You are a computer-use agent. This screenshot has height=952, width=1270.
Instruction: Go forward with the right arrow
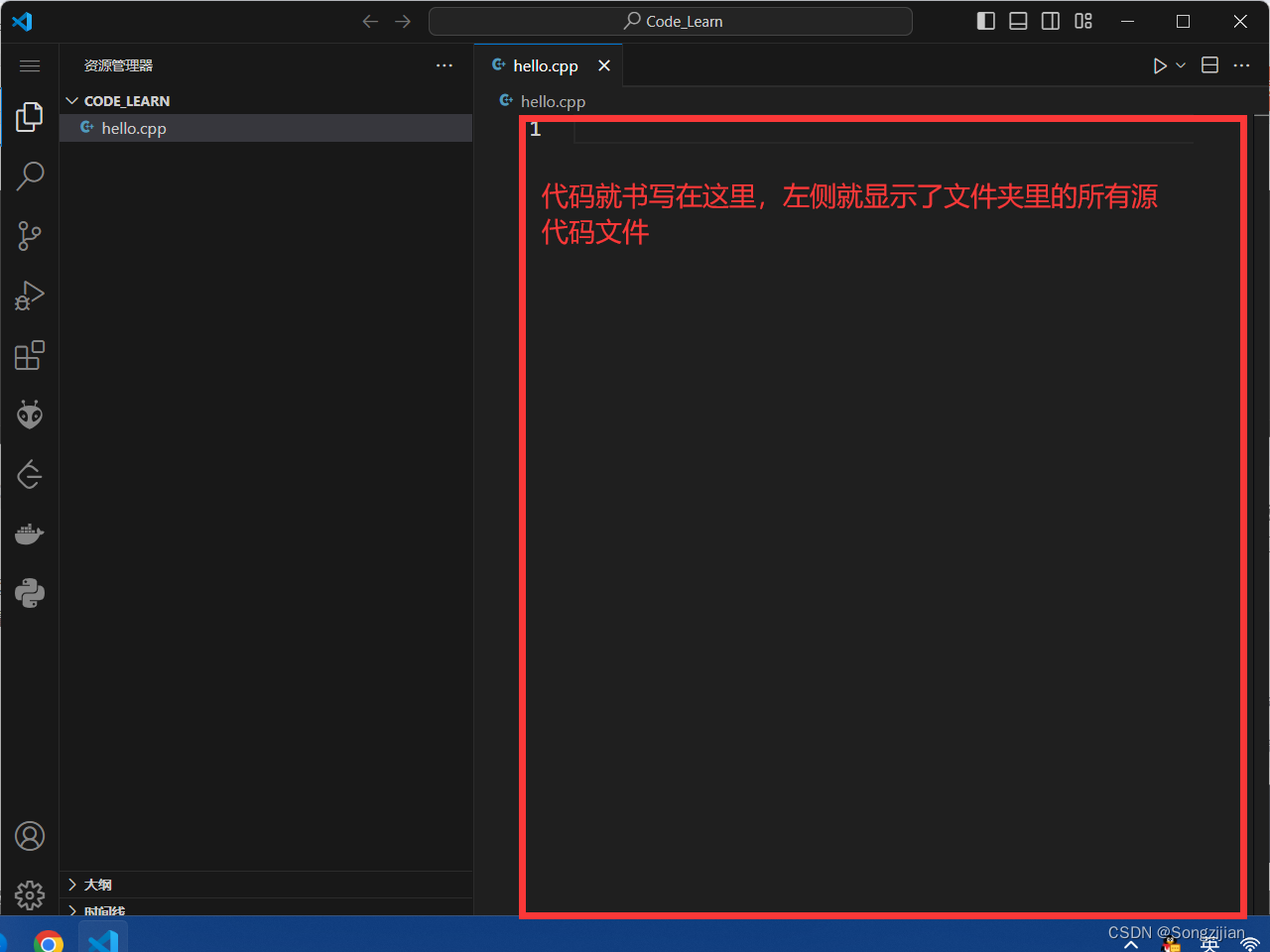click(x=403, y=21)
